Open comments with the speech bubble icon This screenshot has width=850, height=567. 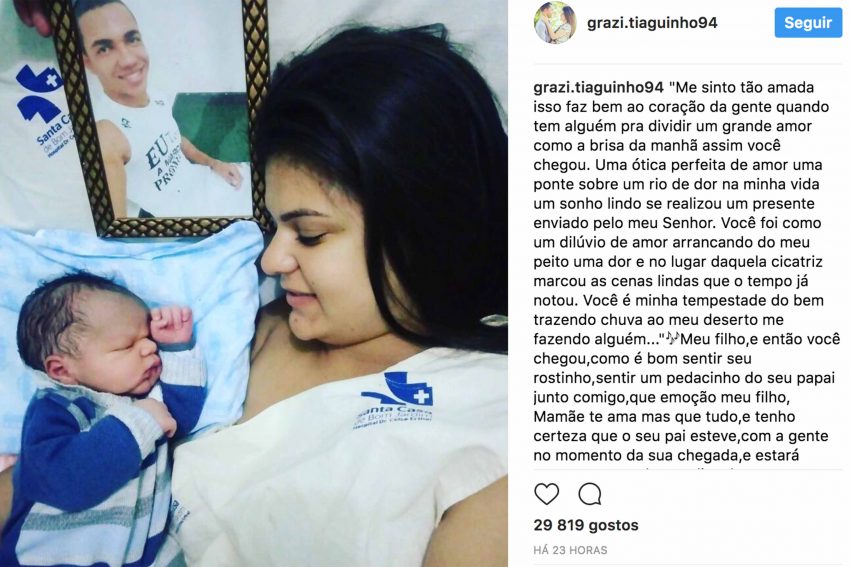point(590,494)
